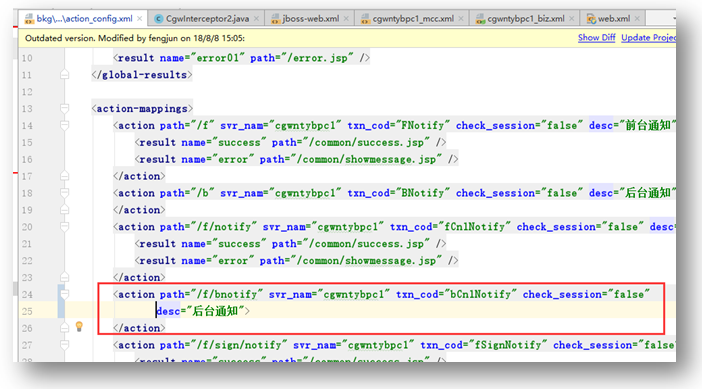Image resolution: width=702 pixels, height=389 pixels.
Task: Click the opening action-mappings tag
Action: tap(142, 108)
